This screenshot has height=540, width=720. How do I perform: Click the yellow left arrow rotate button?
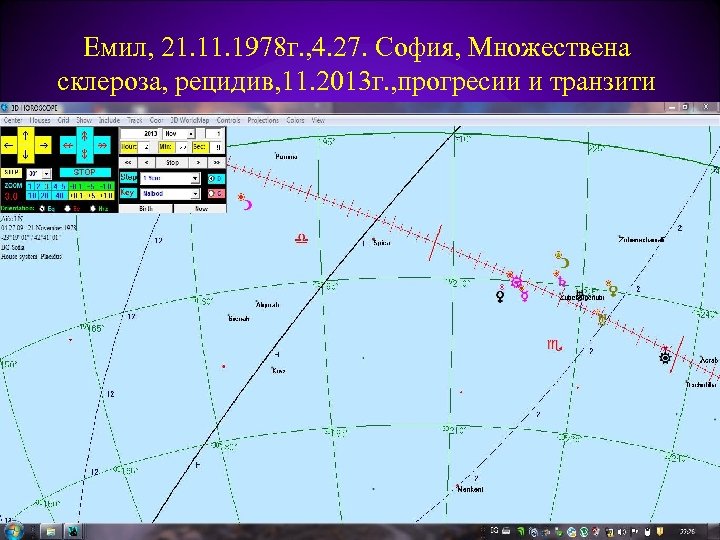9,146
